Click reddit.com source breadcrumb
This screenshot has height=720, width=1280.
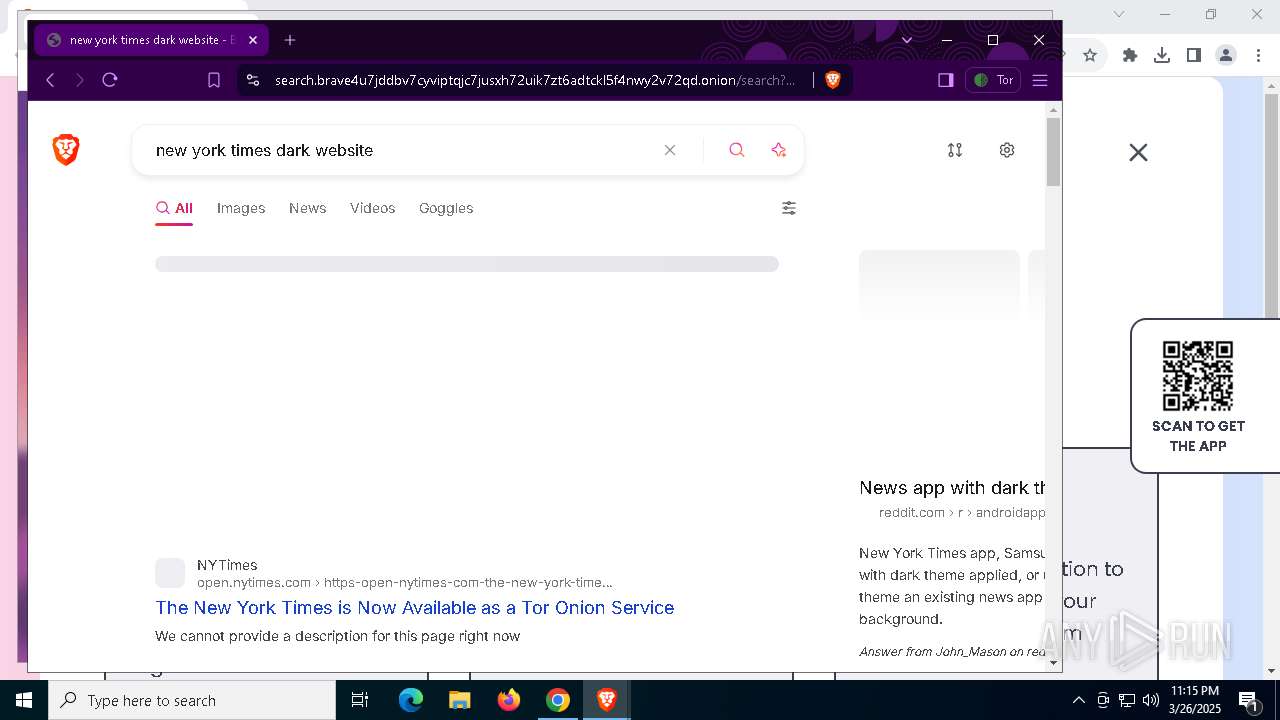coord(962,512)
